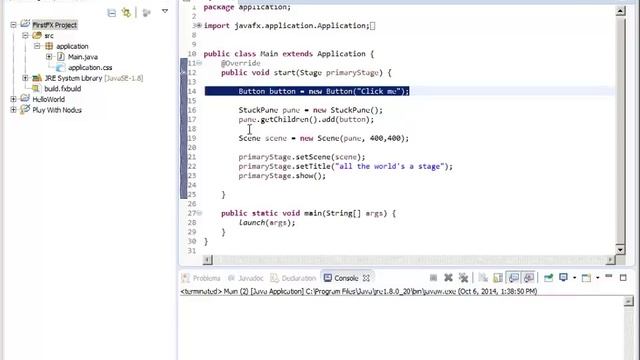This screenshot has width=640, height=360.
Task: Click the Open Console icon
Action: pos(586,278)
